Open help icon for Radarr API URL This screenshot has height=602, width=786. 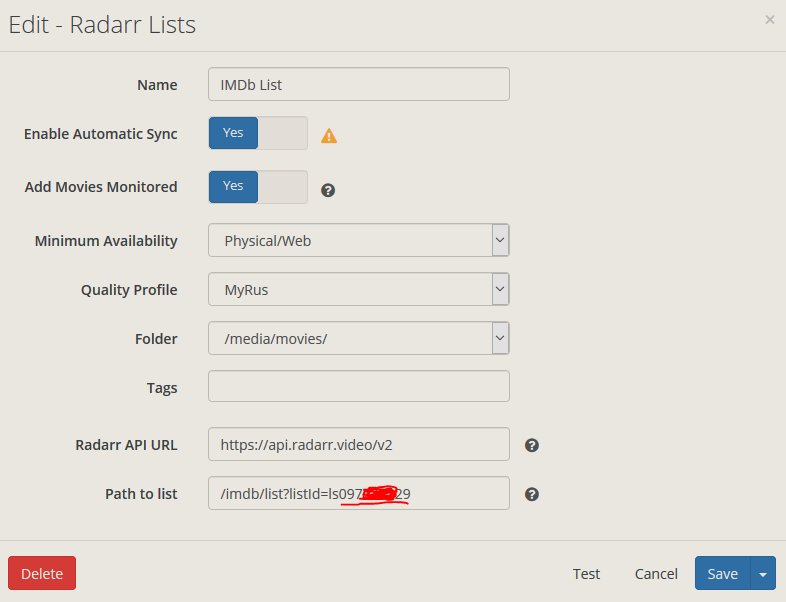point(532,445)
